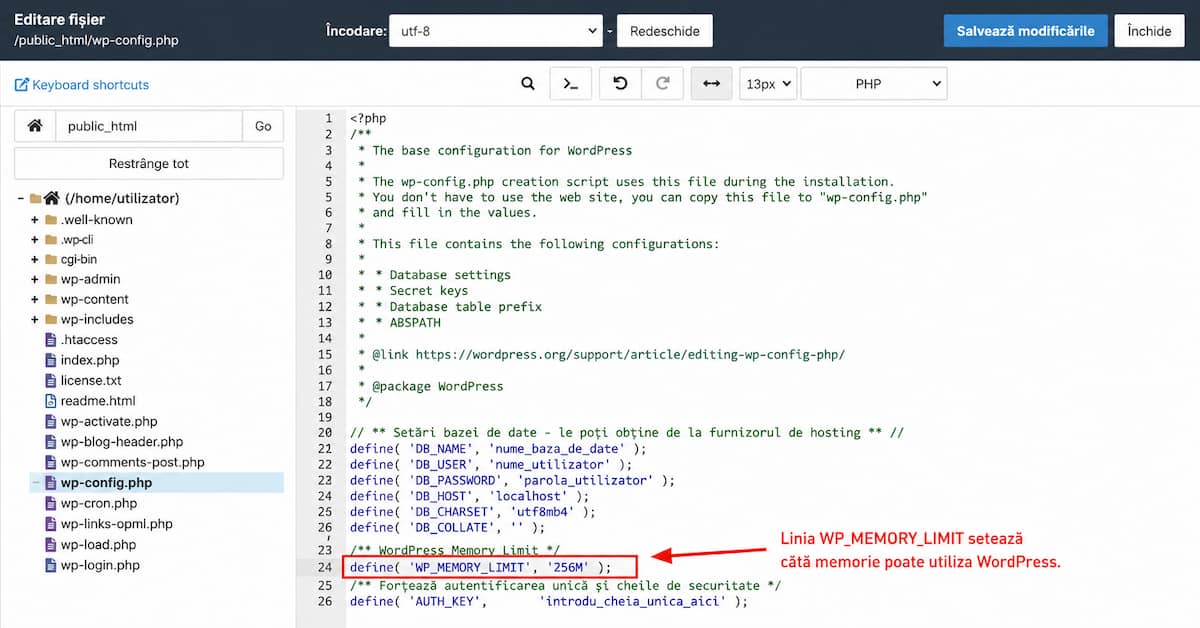
Task: Click the wp-cron.php file icon
Action: click(51, 504)
